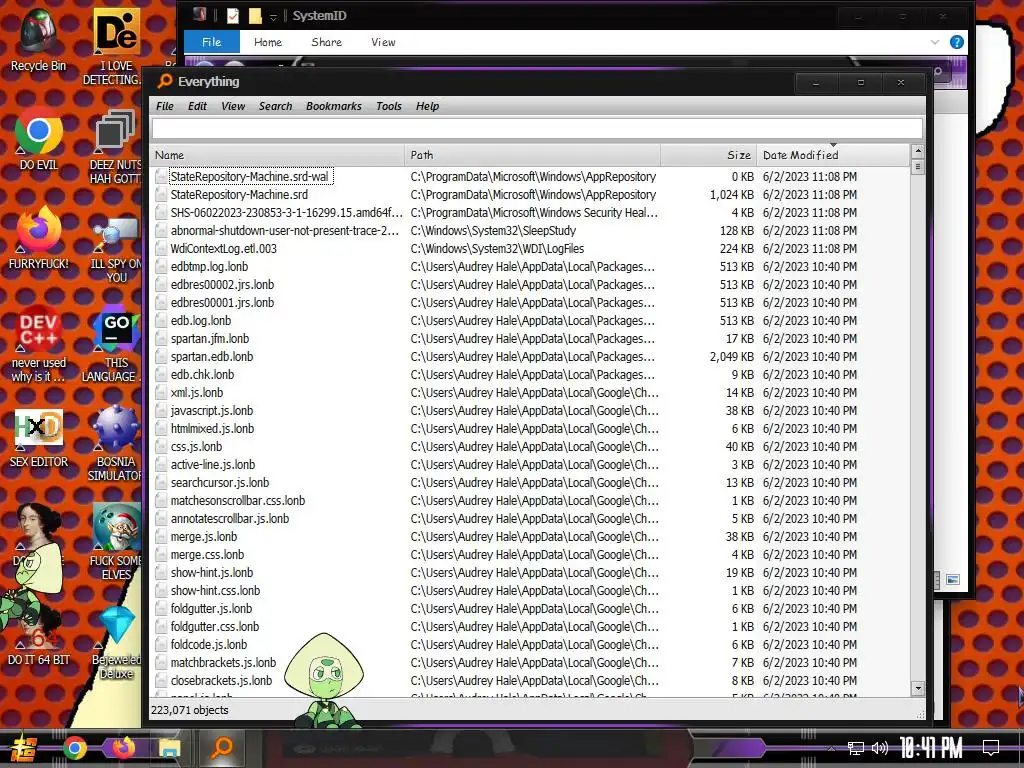Open the File menu in Everything

165,106
